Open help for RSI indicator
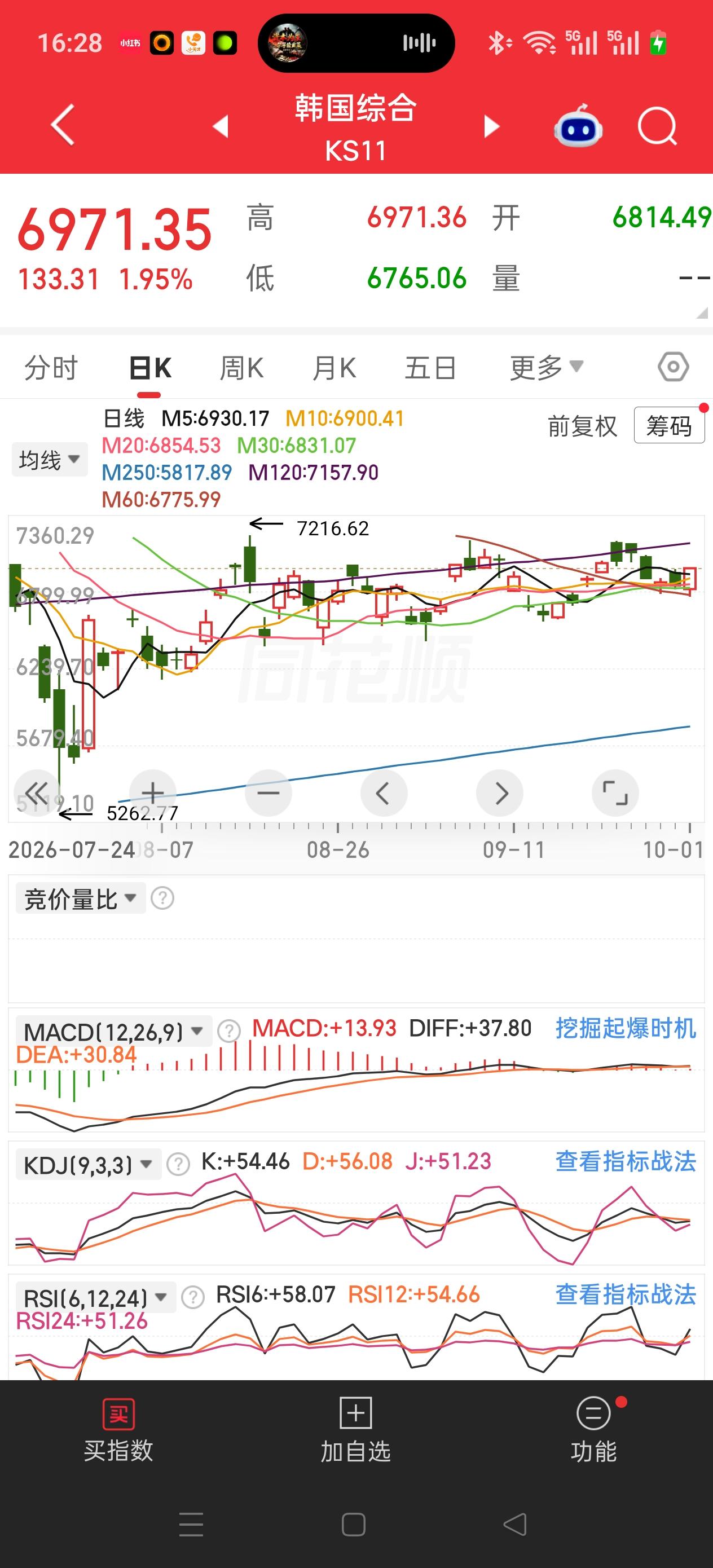Viewport: 713px width, 1568px height. pyautogui.click(x=193, y=1297)
